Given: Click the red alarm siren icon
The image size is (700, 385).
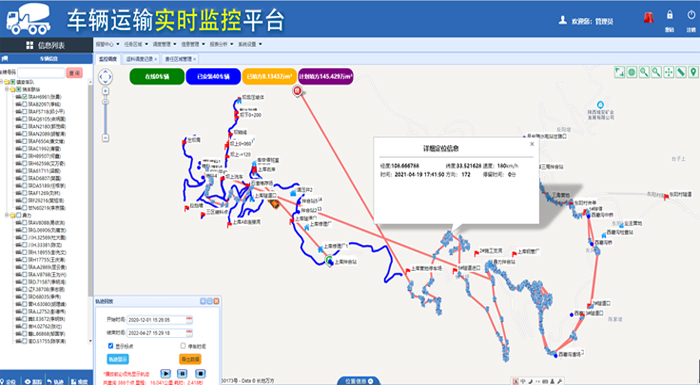Looking at the screenshot, I should (648, 17).
